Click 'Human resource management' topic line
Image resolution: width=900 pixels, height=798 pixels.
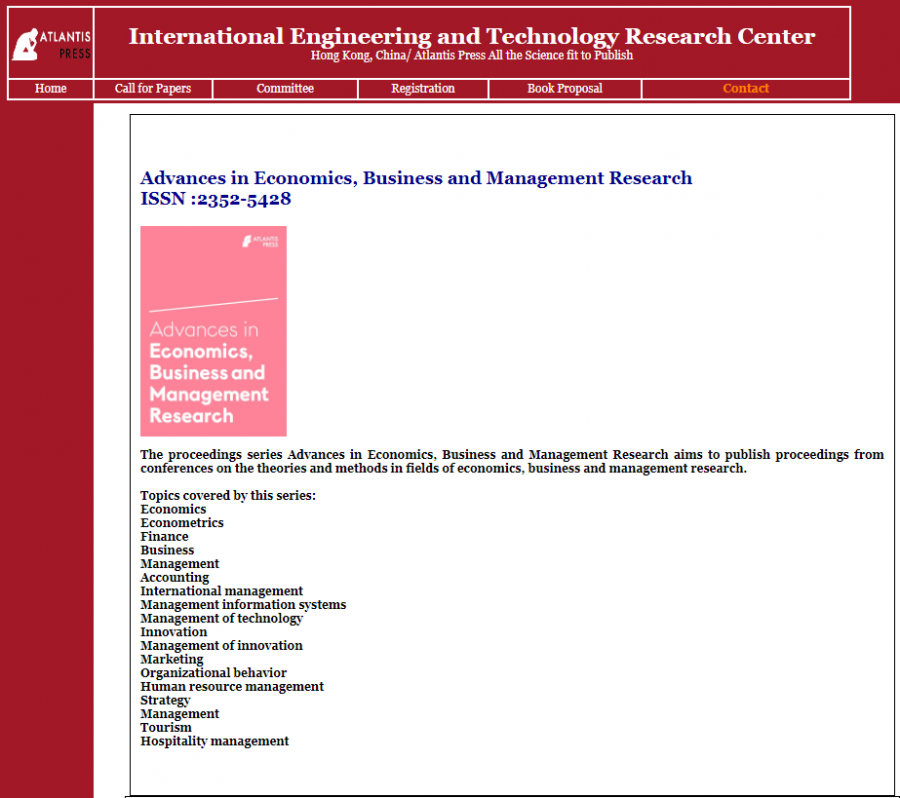click(232, 687)
